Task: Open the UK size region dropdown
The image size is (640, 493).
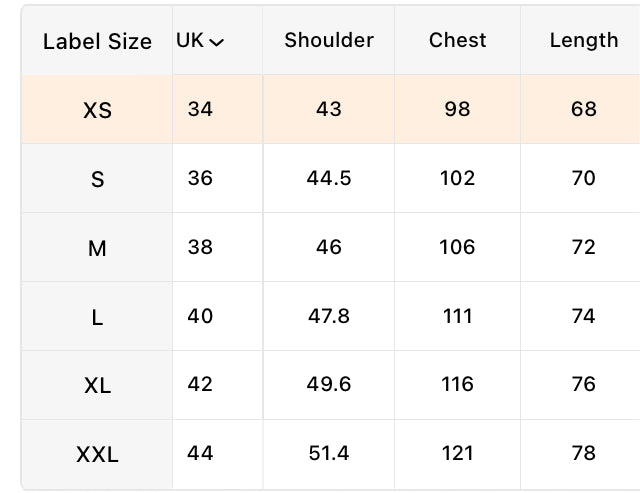Action: tap(200, 40)
